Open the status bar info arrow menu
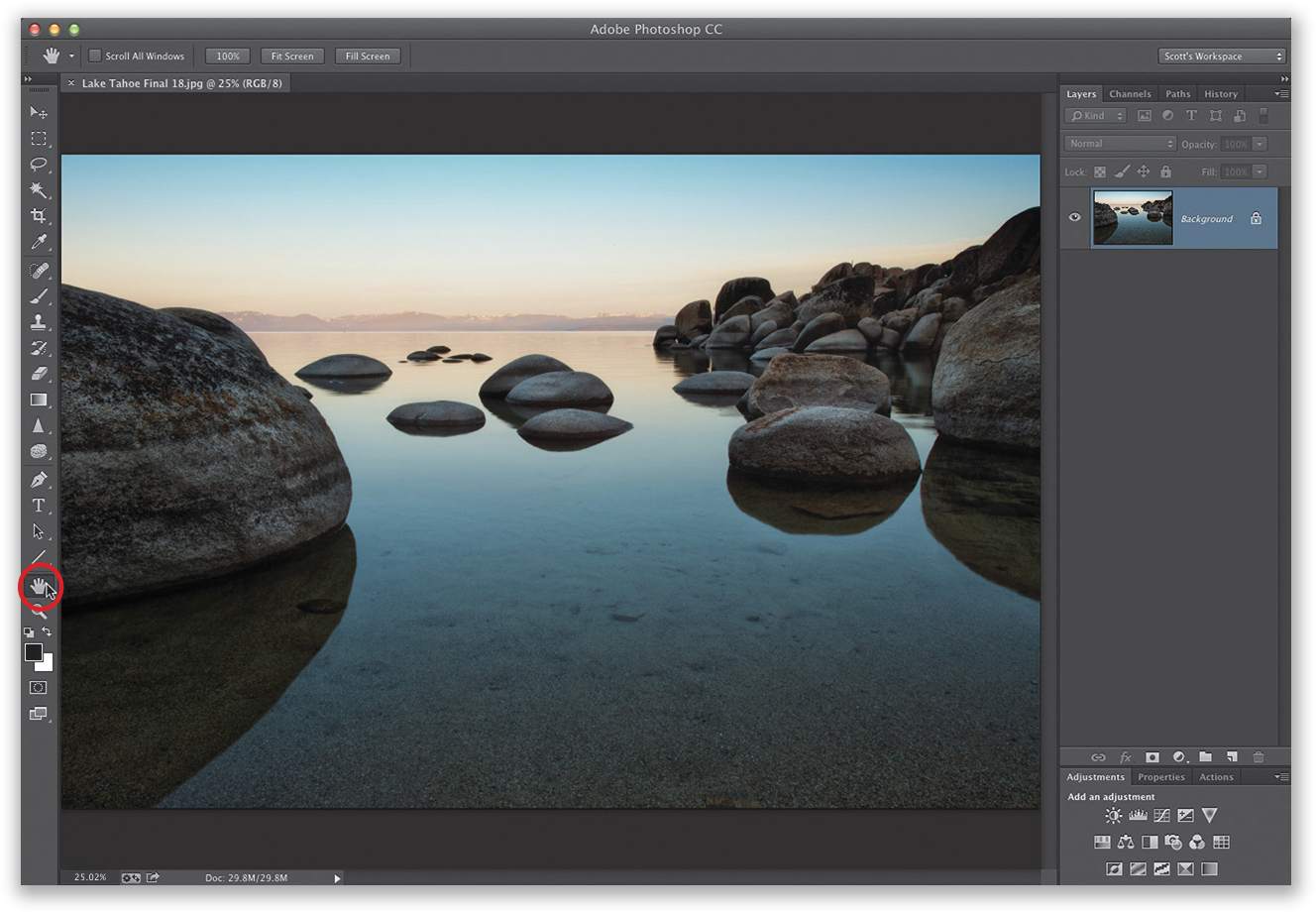1316x913 pixels. [337, 878]
